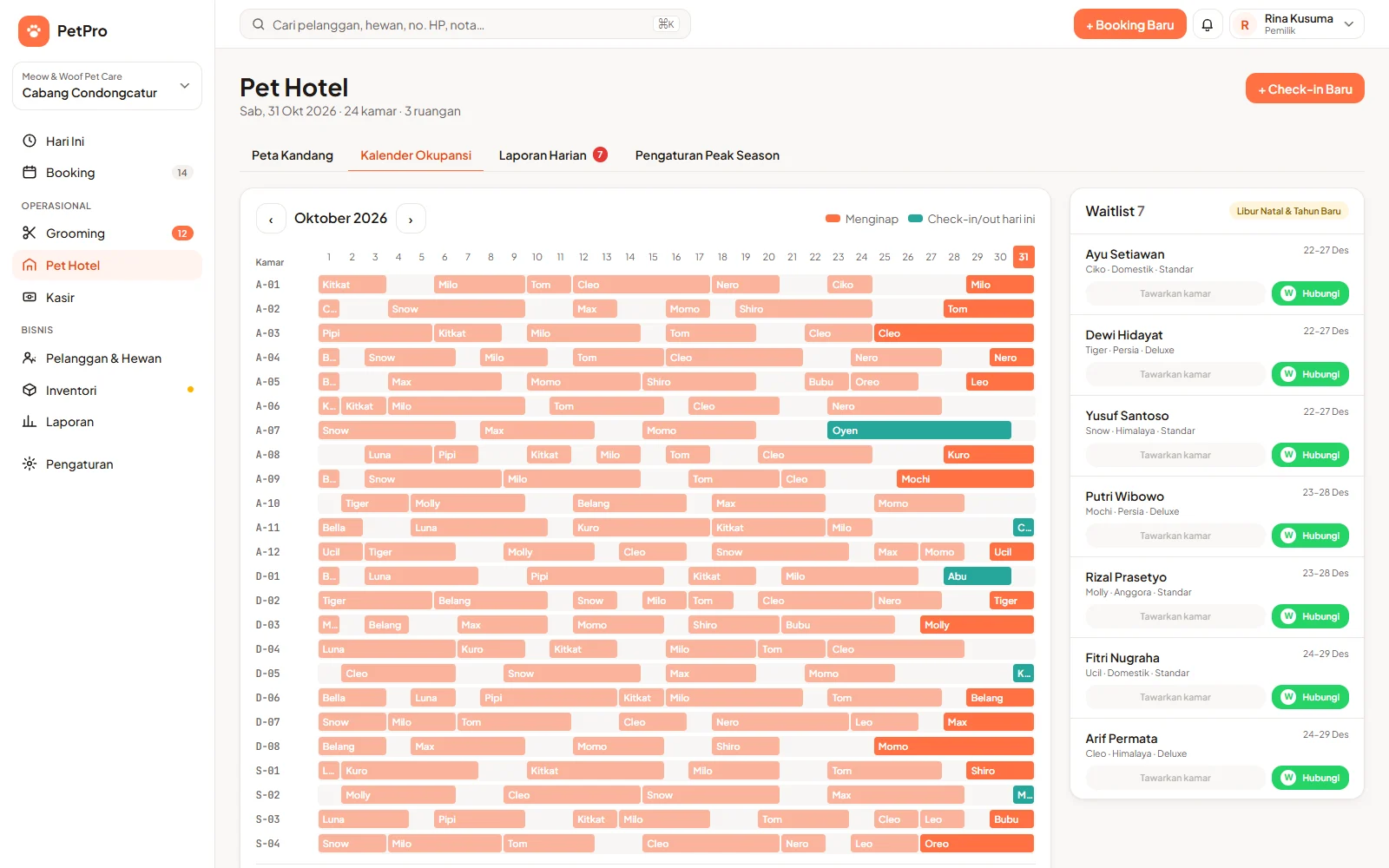1389x868 pixels.
Task: Open the Rina Kusuma account menu chevron
Action: click(1349, 24)
